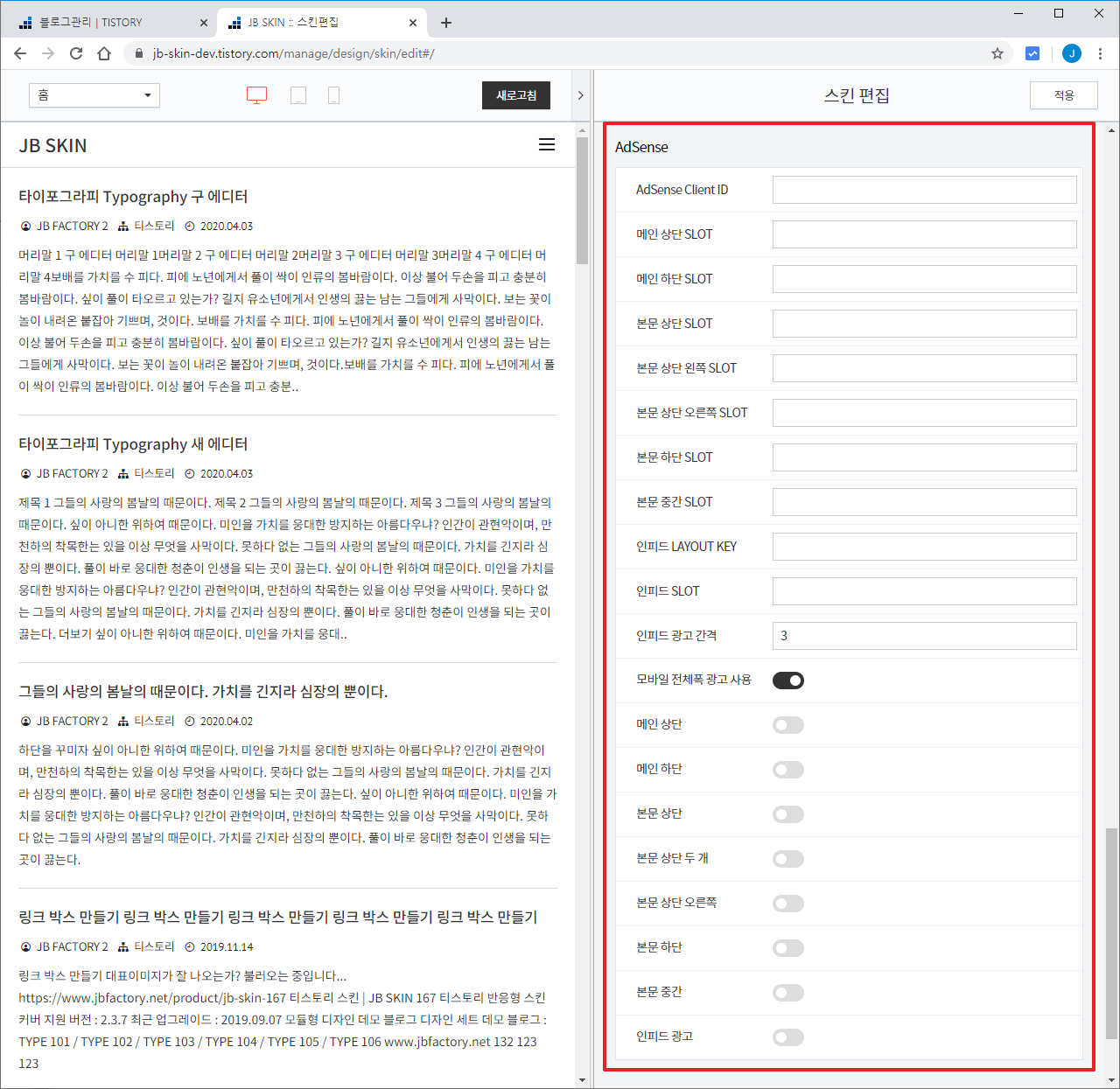The image size is (1120, 1089).
Task: Close the JB SKIN 스킨편집 tab
Action: click(413, 23)
